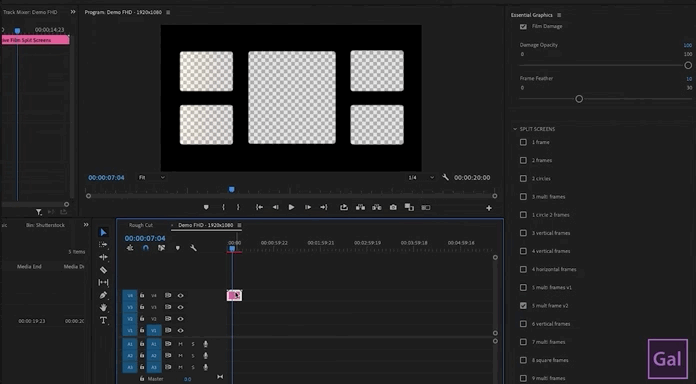This screenshot has height=384, width=696.
Task: Toggle visibility of track V4
Action: pyautogui.click(x=181, y=295)
